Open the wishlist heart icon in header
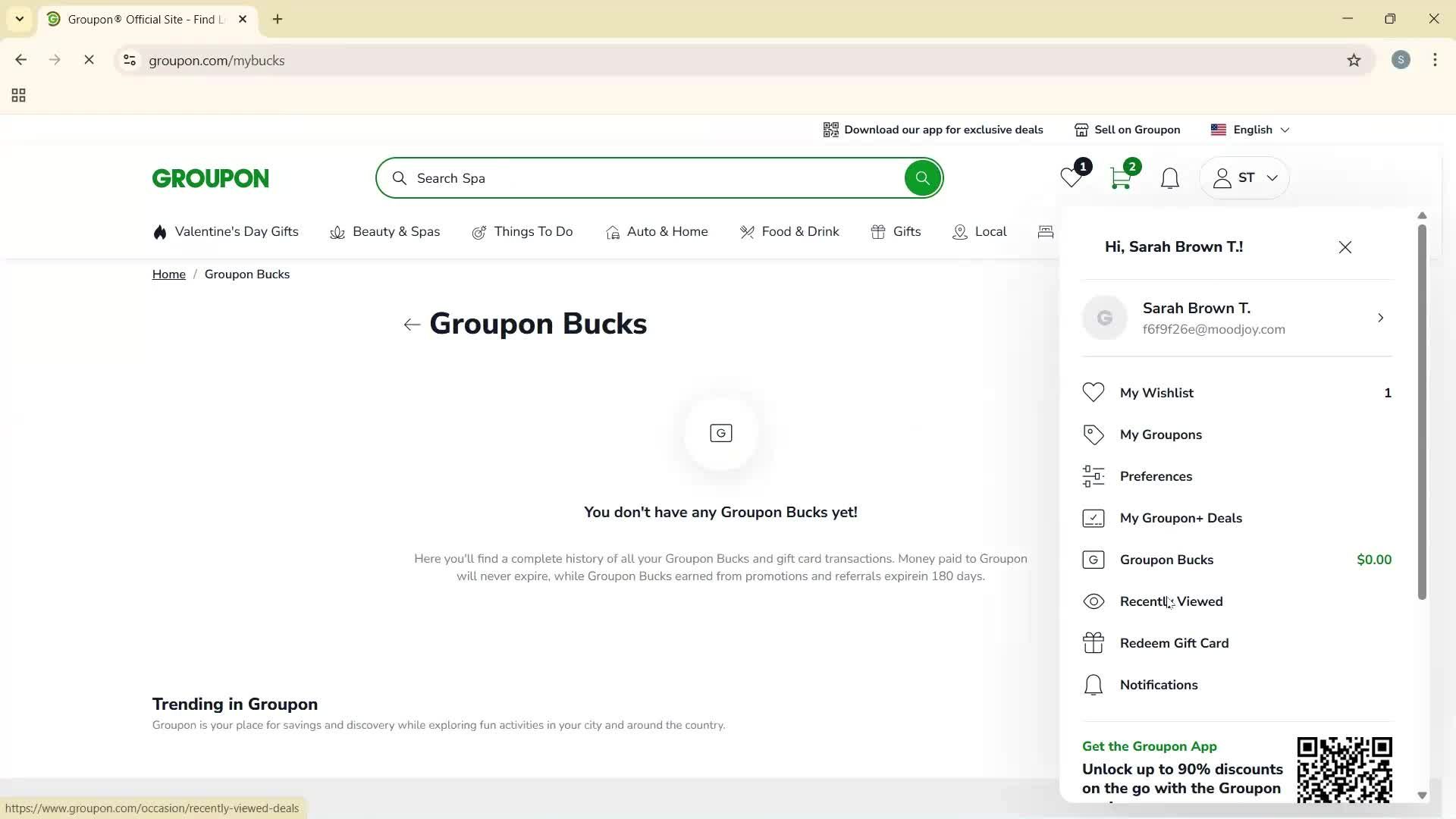 (1071, 177)
